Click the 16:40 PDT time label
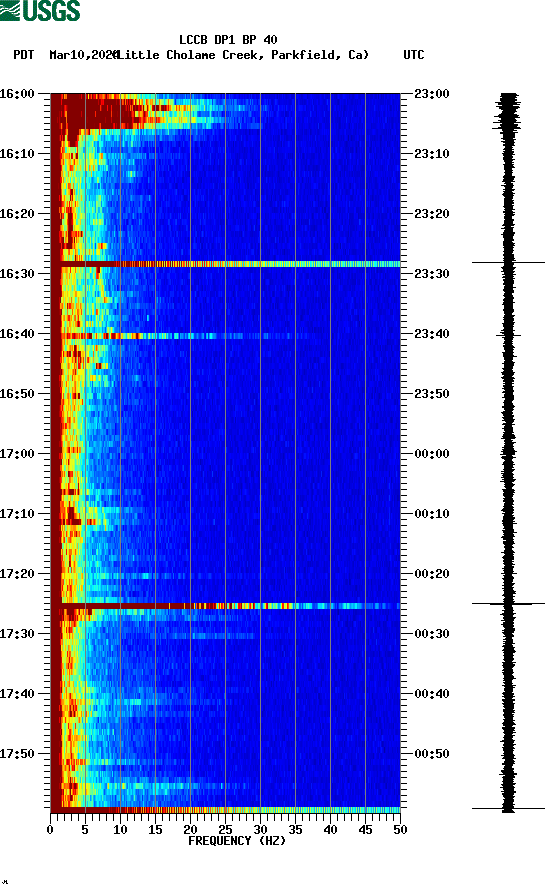Screen dimensions: 552x893 pyautogui.click(x=17, y=334)
